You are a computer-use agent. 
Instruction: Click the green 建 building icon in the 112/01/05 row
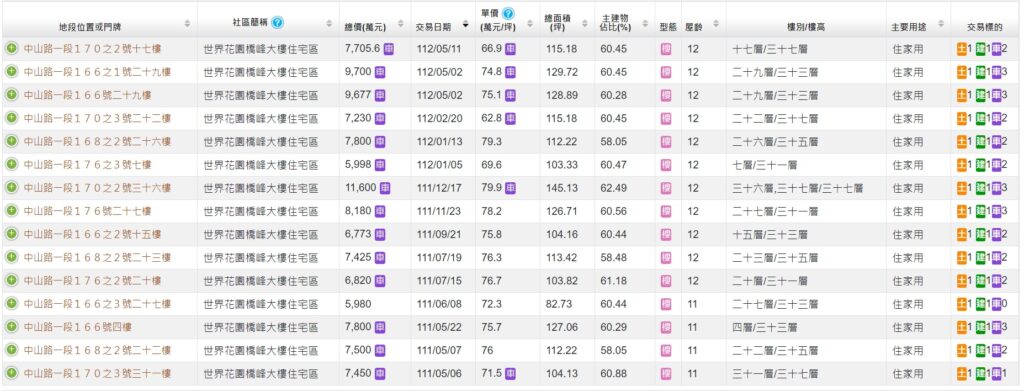[980, 164]
